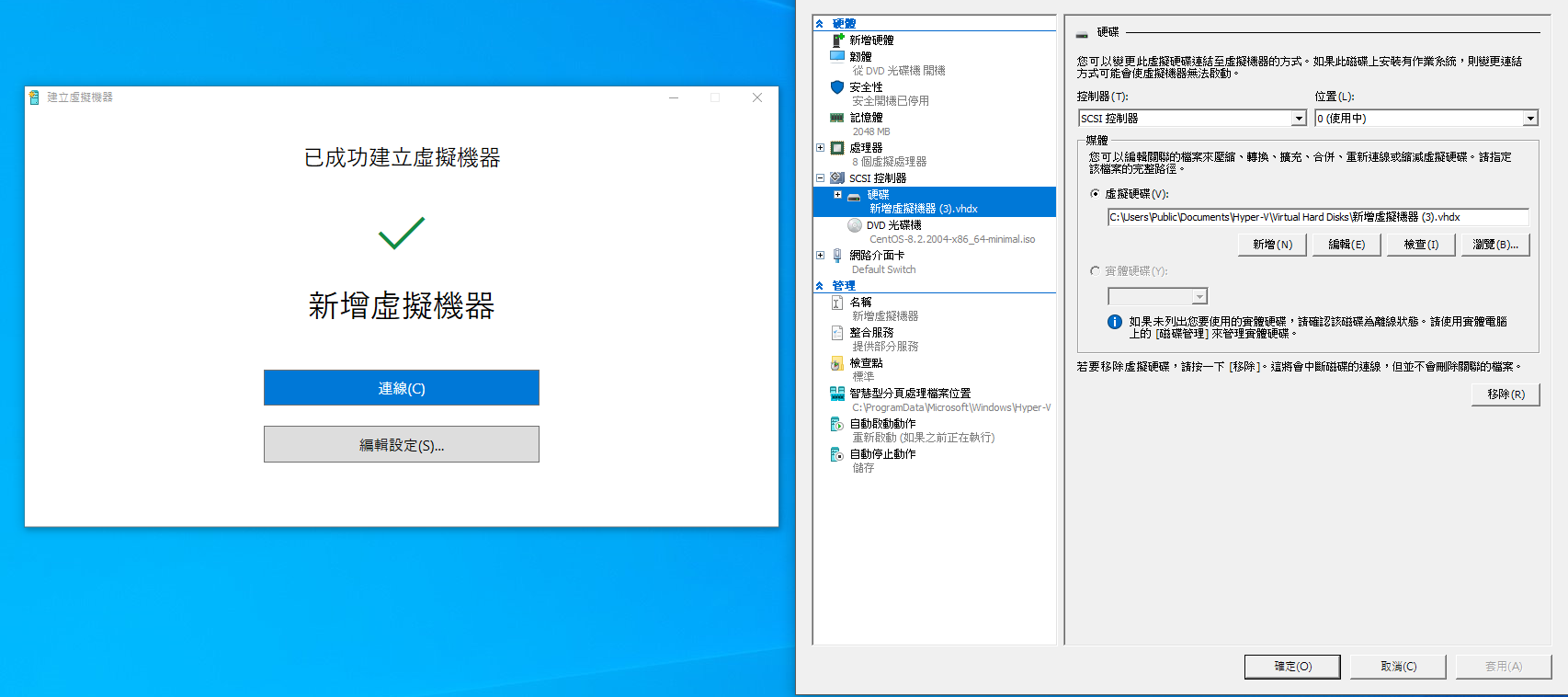Click the 連線(C) button
The width and height of the screenshot is (1568, 697).
[x=402, y=388]
